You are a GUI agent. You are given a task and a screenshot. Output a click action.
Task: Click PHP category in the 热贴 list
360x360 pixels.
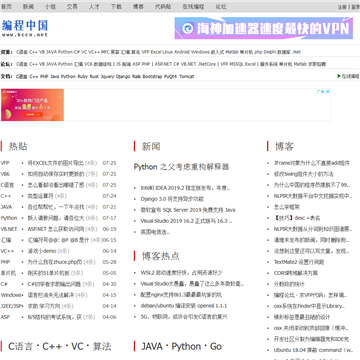5,262
